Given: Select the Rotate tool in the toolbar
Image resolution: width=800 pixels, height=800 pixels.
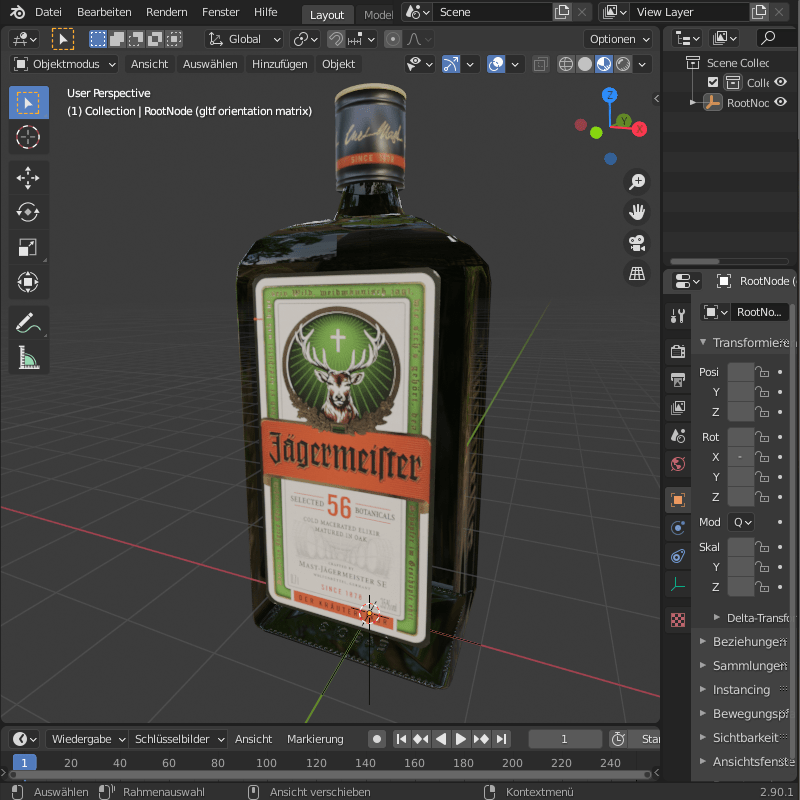Looking at the screenshot, I should [28, 212].
